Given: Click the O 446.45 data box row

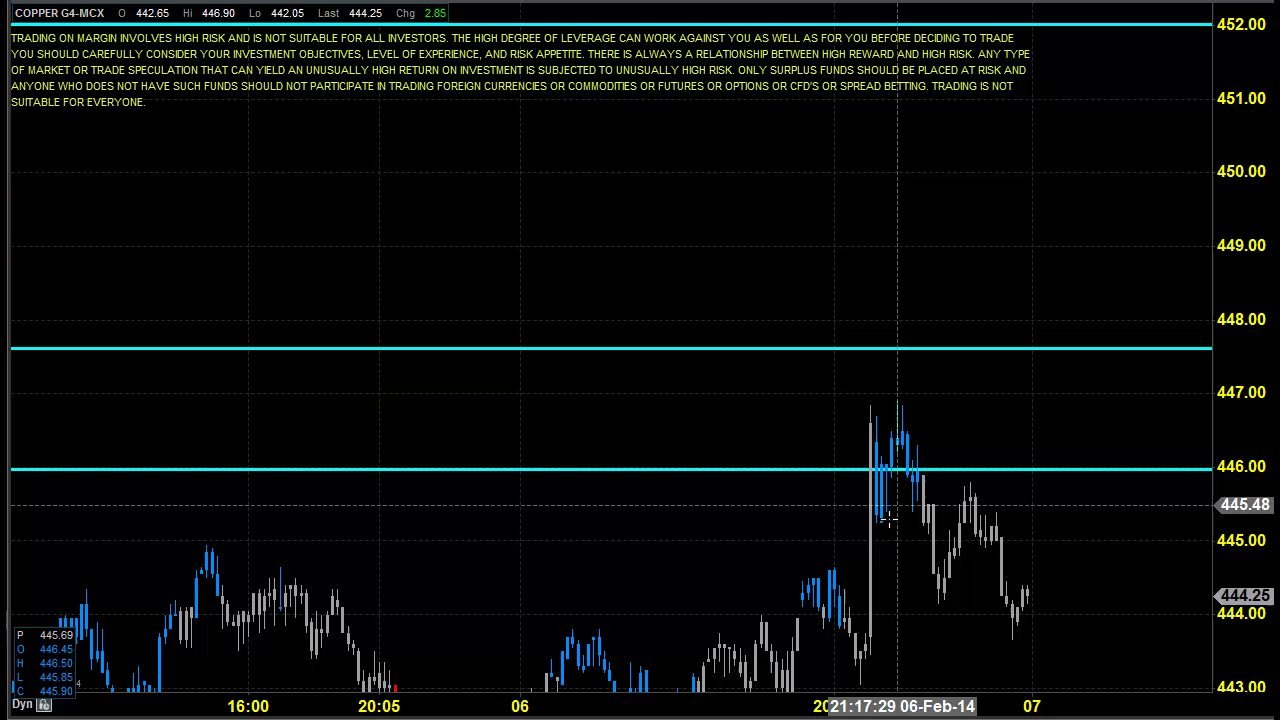Looking at the screenshot, I should tap(44, 650).
